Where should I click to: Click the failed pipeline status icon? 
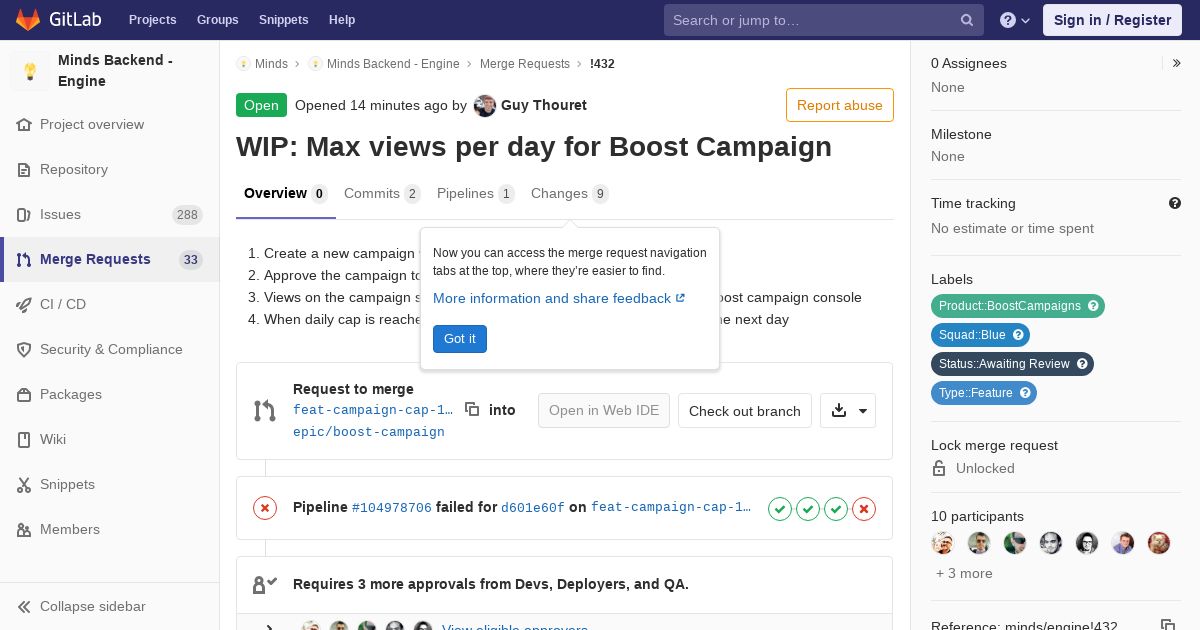(x=265, y=508)
